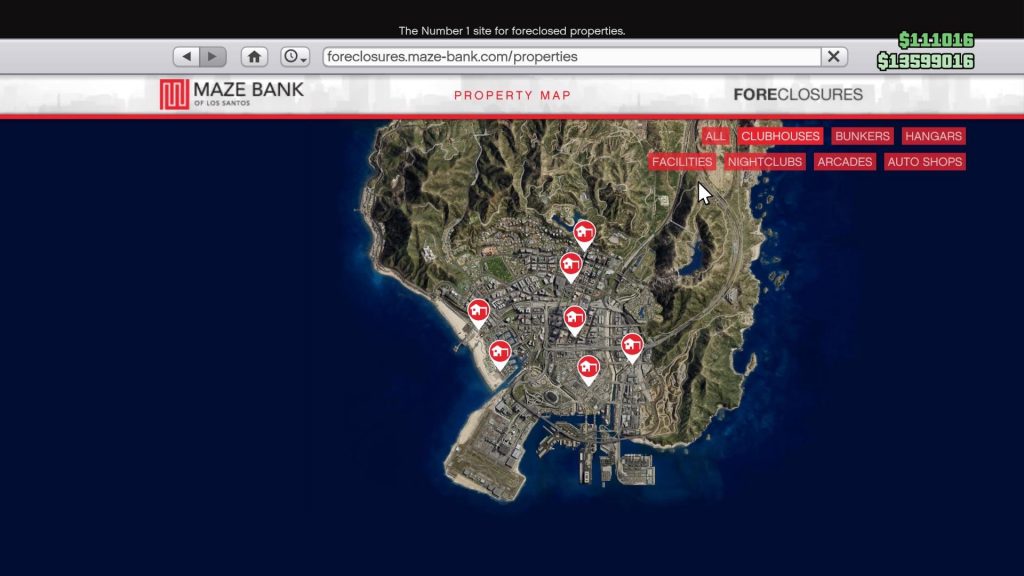Show ALL properties on the map

pyautogui.click(x=715, y=136)
